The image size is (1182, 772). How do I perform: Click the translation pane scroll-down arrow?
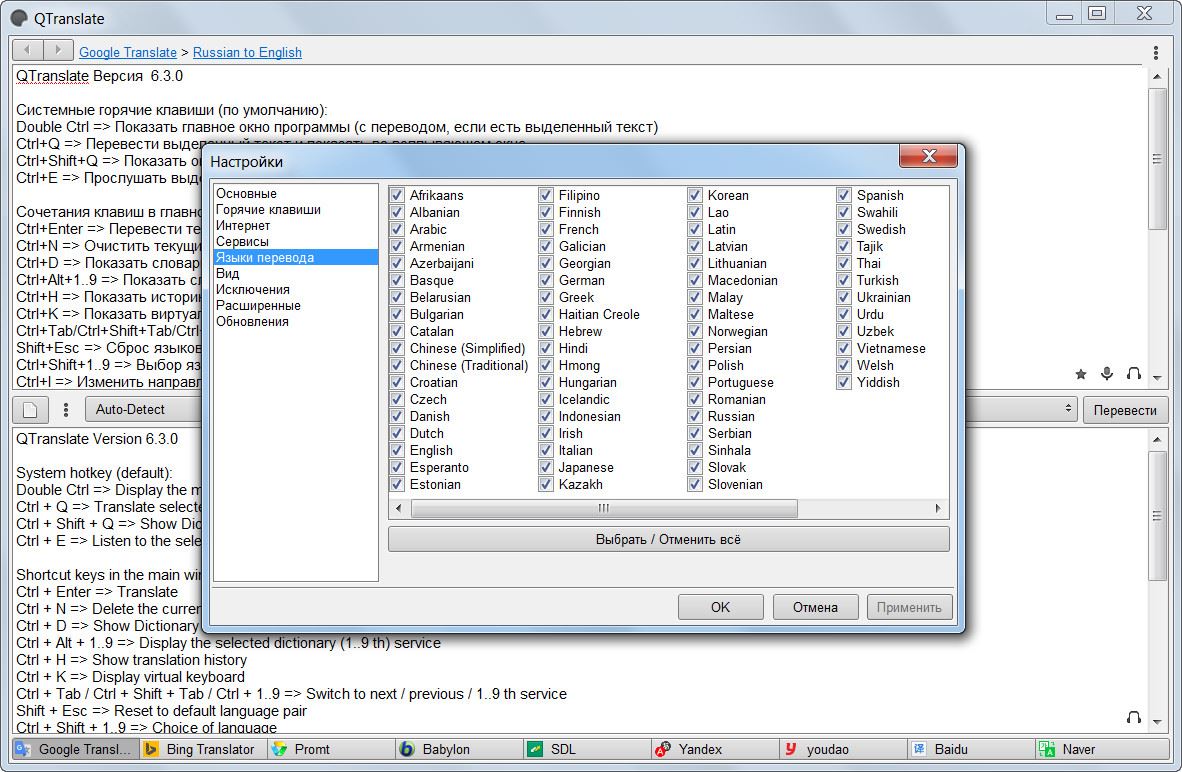(1157, 721)
